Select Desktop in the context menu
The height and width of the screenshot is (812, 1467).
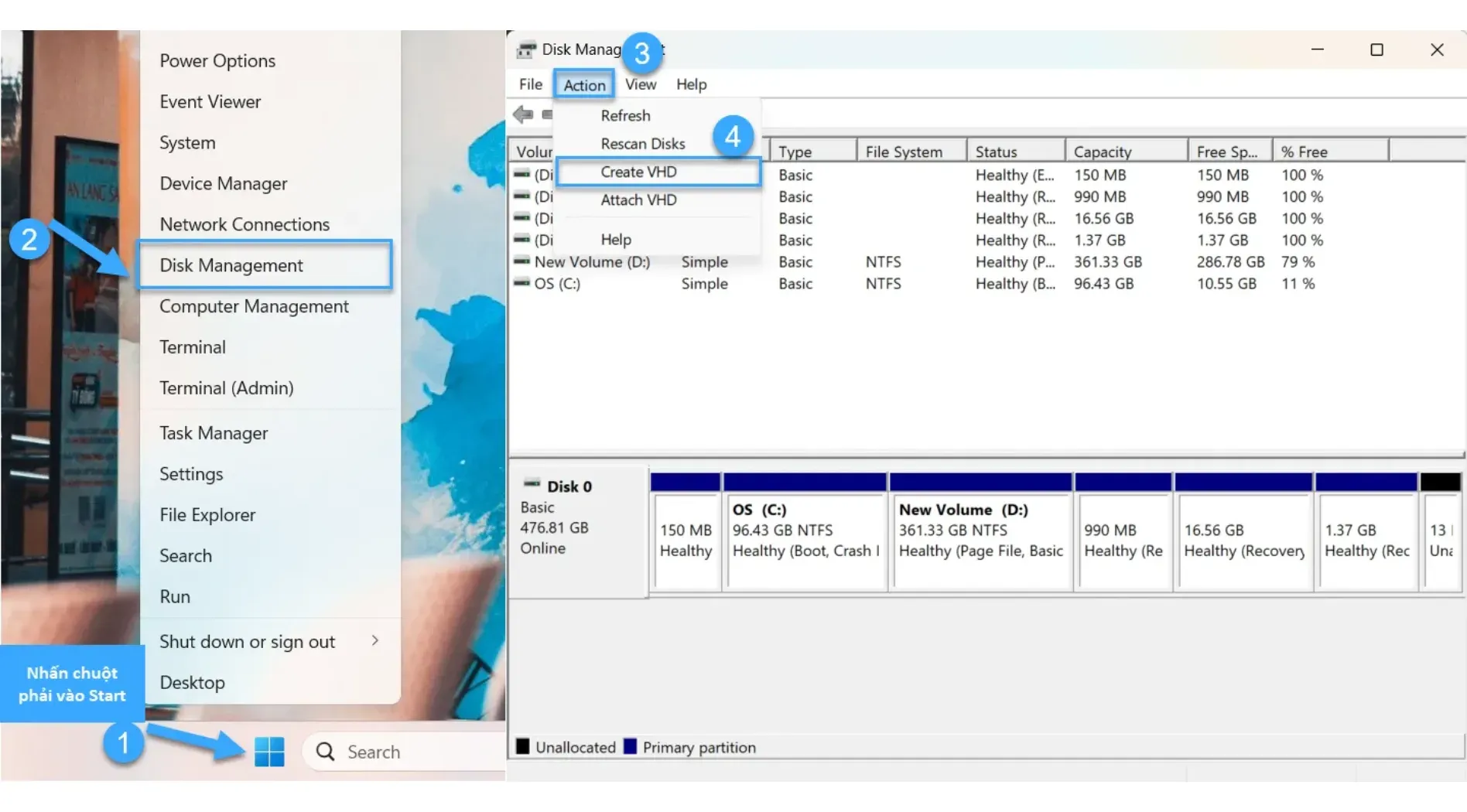pyautogui.click(x=192, y=683)
